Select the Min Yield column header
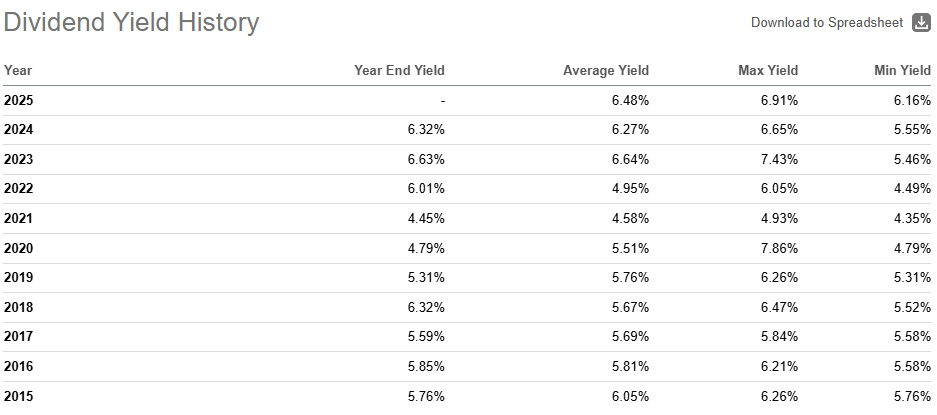This screenshot has height=415, width=937. 902,70
